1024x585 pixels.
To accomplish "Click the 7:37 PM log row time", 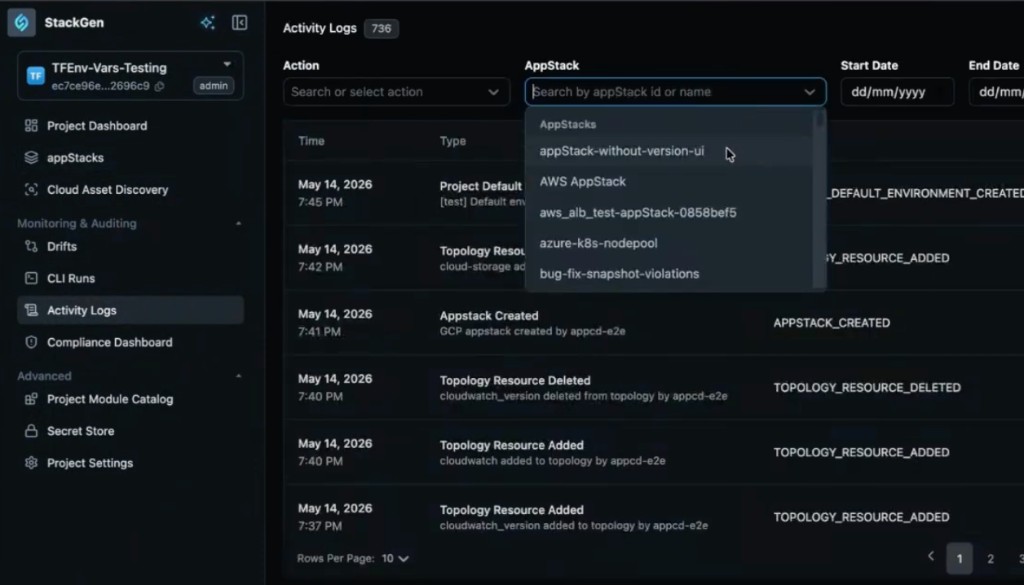I will pos(320,526).
